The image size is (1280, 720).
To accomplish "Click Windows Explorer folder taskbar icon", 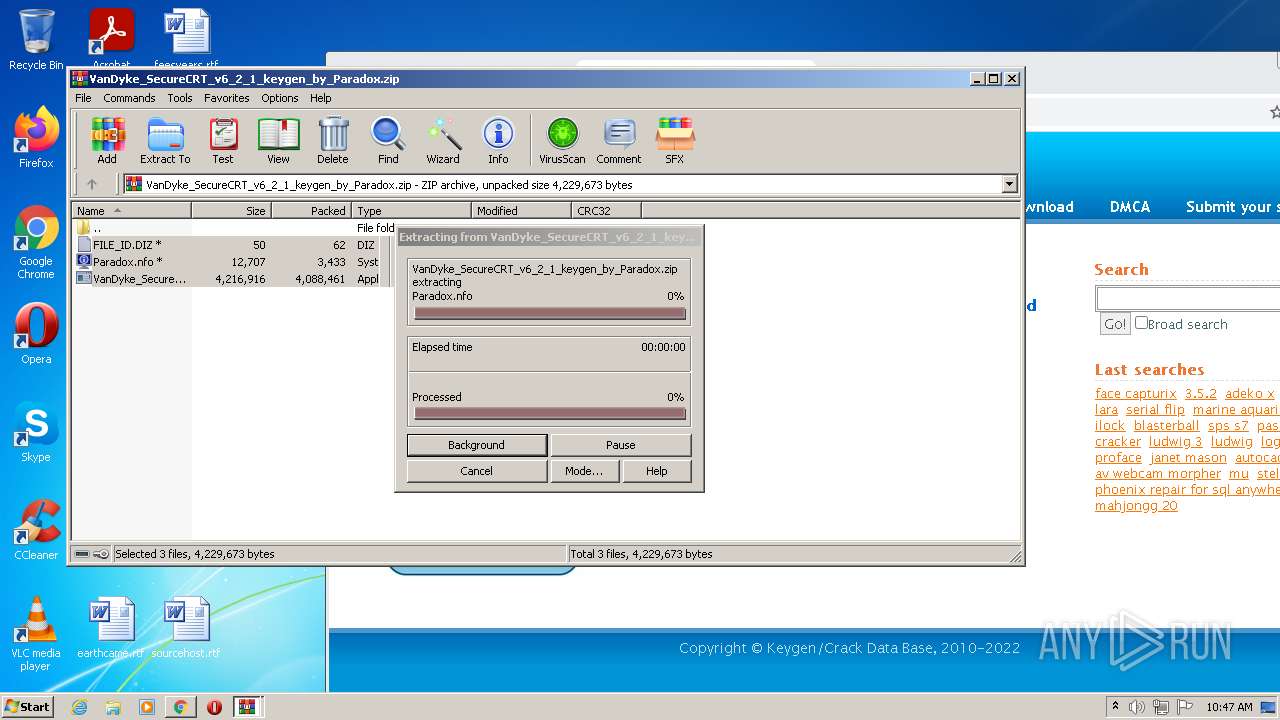I will point(113,707).
